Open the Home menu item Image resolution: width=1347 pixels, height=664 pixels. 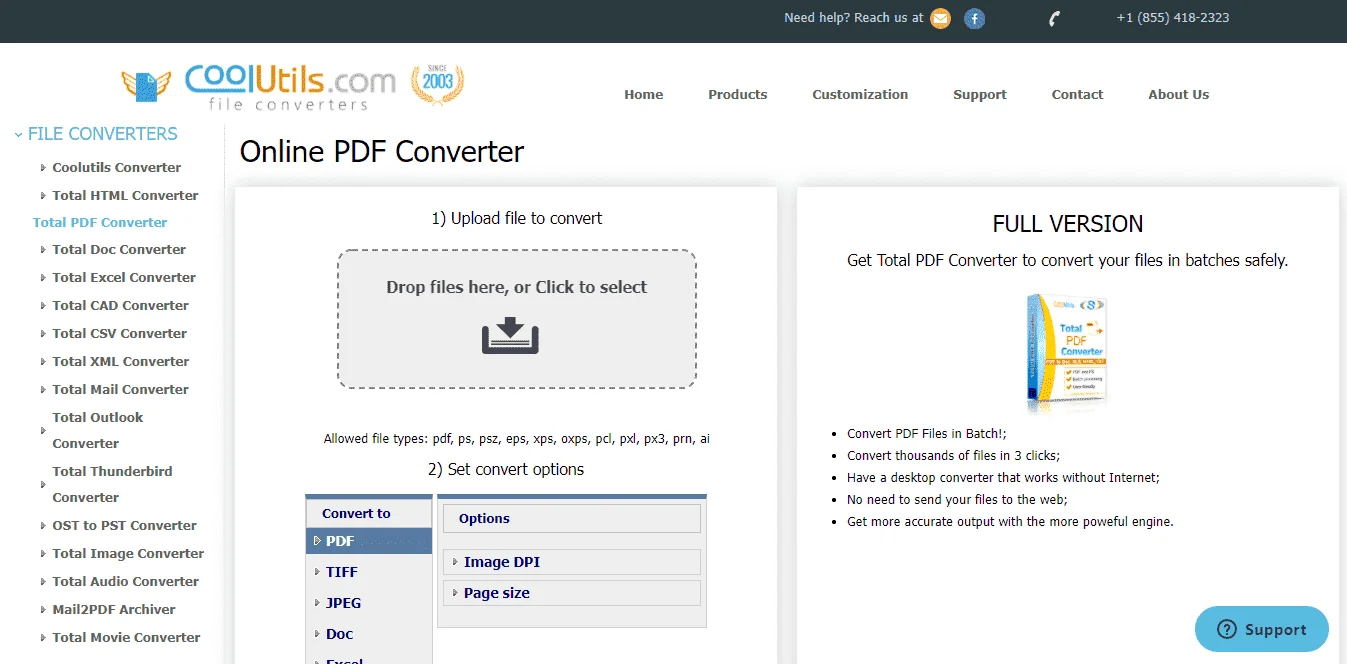tap(643, 95)
